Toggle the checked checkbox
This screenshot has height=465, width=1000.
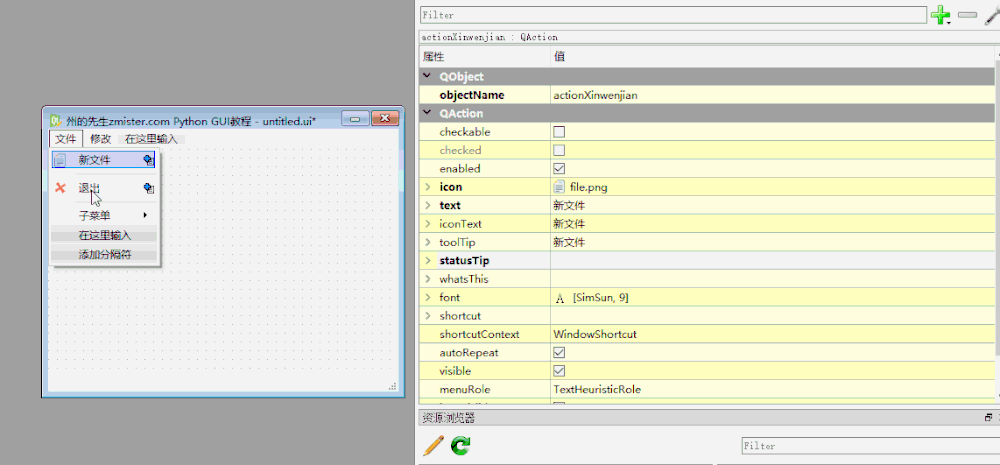pyautogui.click(x=559, y=151)
